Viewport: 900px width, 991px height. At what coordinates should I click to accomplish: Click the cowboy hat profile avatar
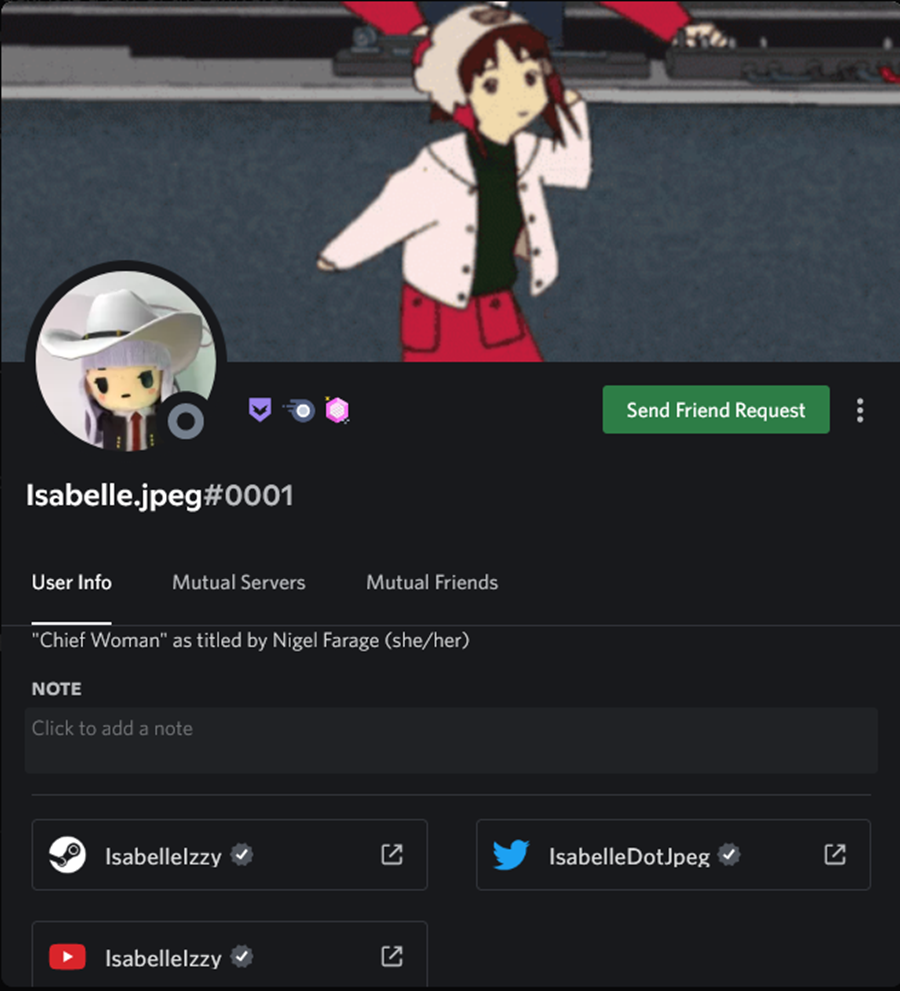tap(126, 361)
